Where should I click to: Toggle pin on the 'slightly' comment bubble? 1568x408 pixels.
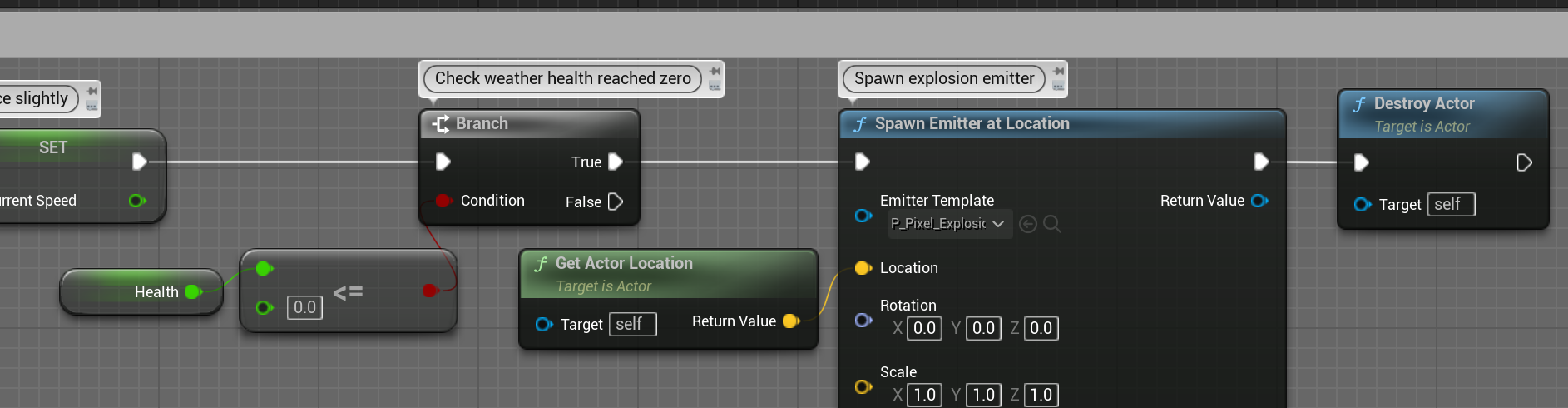pyautogui.click(x=92, y=91)
